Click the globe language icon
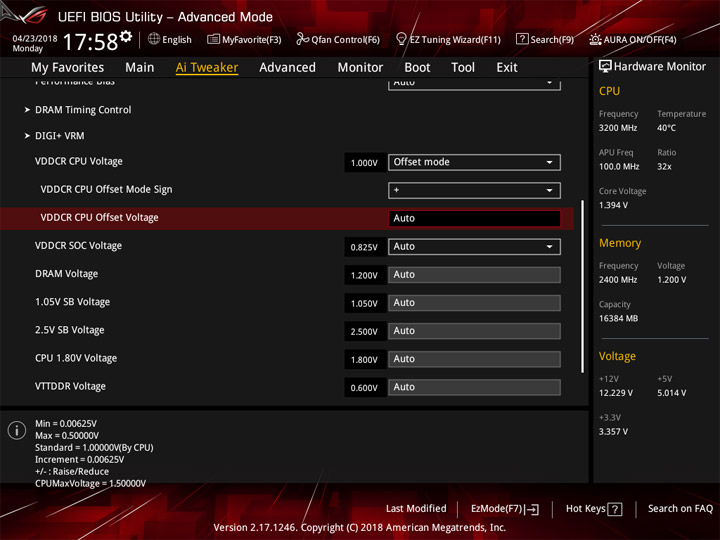This screenshot has height=540, width=720. click(x=154, y=39)
